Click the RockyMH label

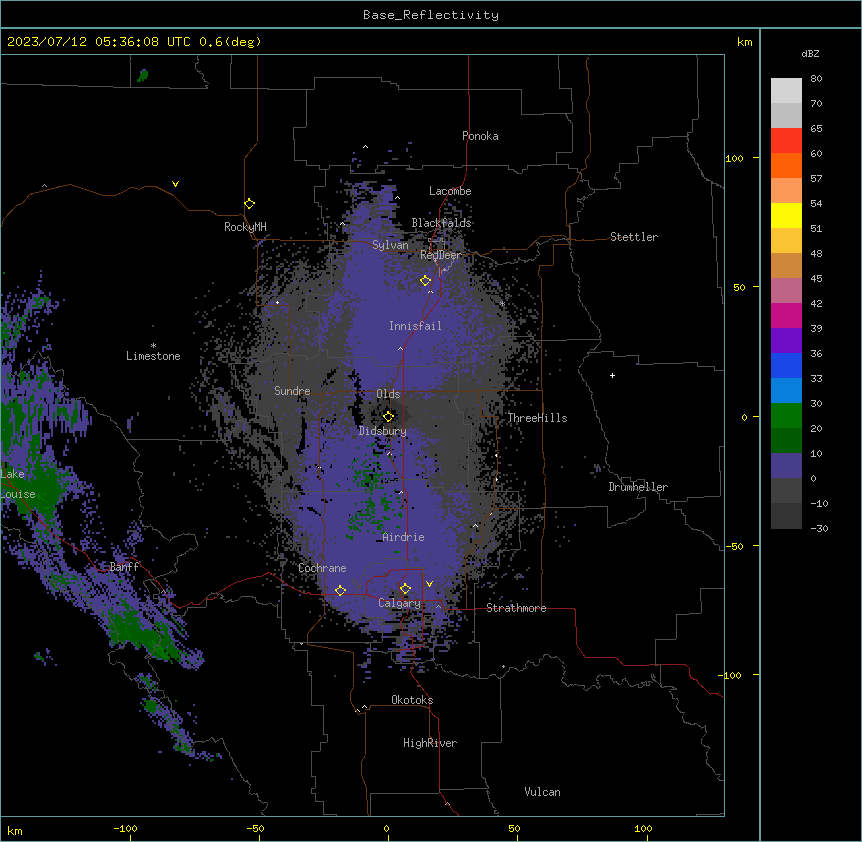tap(245, 227)
